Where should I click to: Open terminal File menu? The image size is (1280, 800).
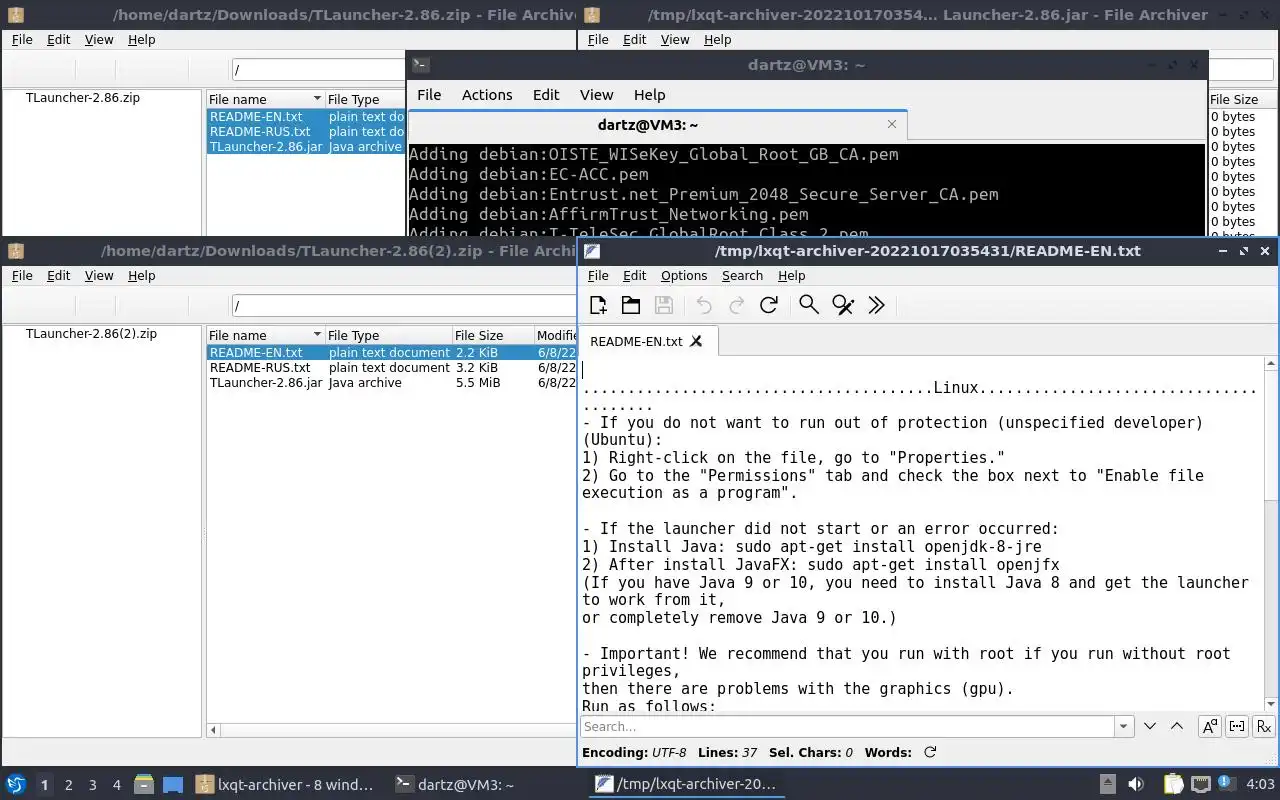click(x=429, y=95)
